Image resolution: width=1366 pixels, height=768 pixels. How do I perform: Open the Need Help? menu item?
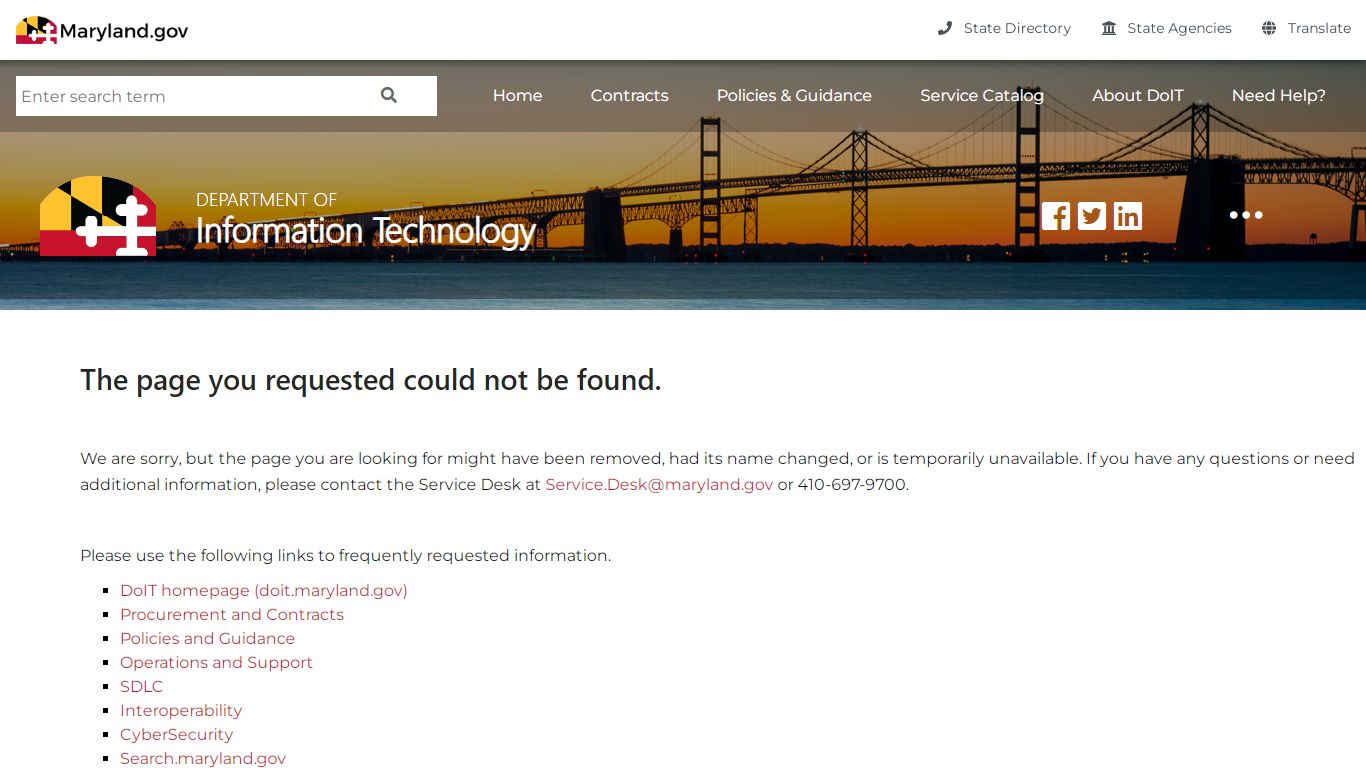pyautogui.click(x=1279, y=96)
